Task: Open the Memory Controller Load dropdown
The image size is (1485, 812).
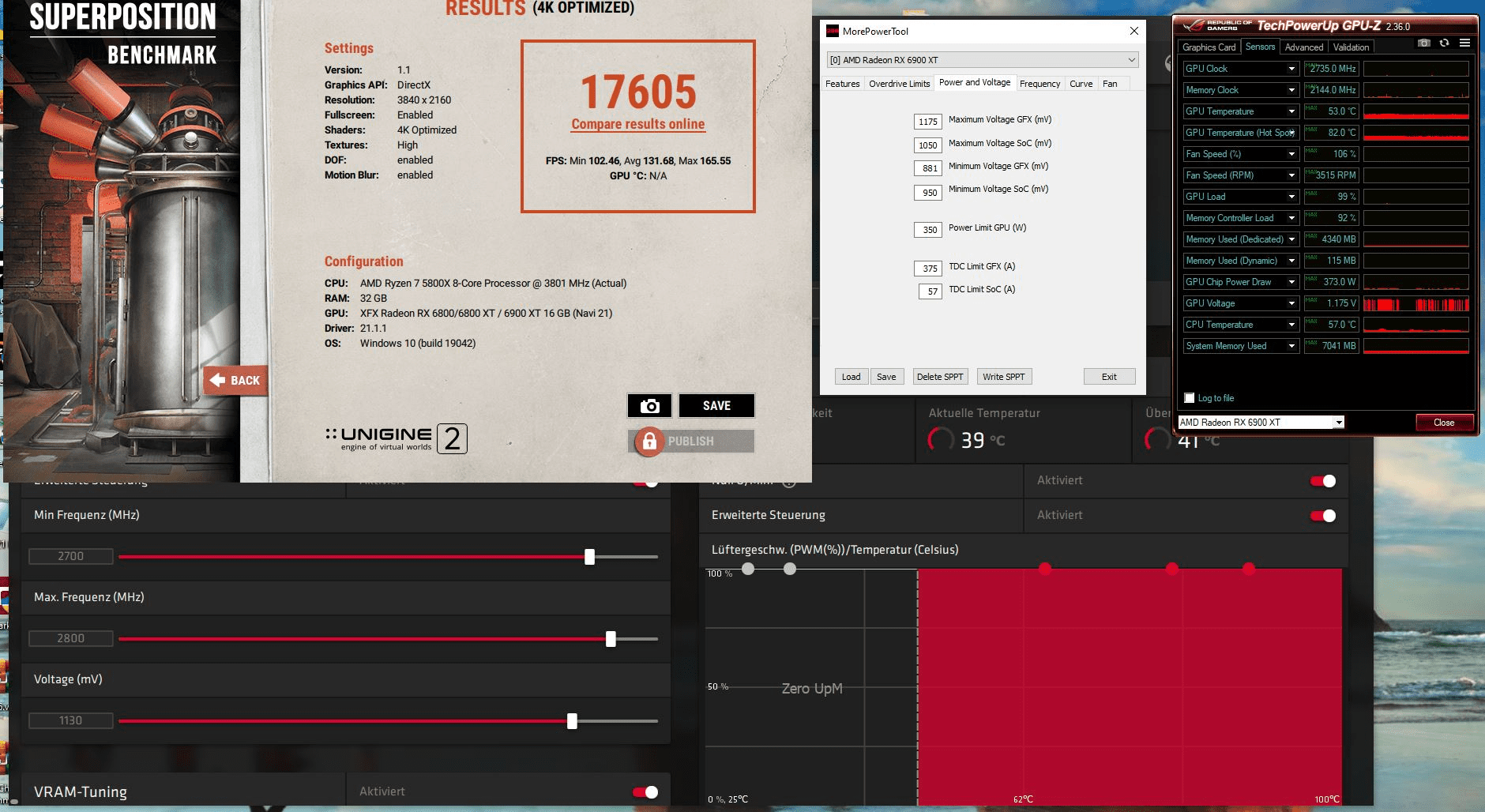Action: [x=1291, y=218]
